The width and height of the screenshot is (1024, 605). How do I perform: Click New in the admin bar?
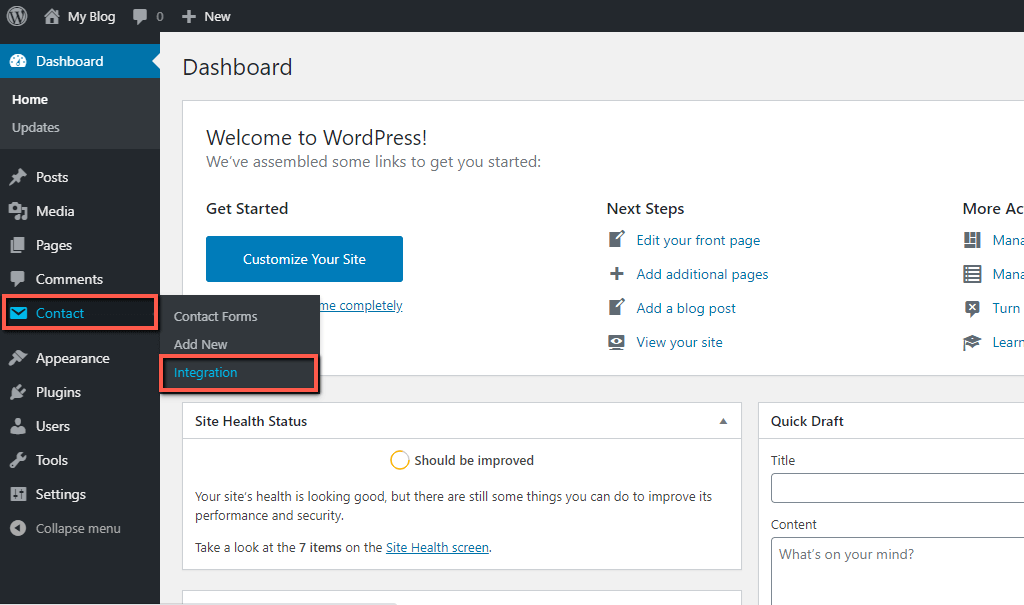[217, 16]
